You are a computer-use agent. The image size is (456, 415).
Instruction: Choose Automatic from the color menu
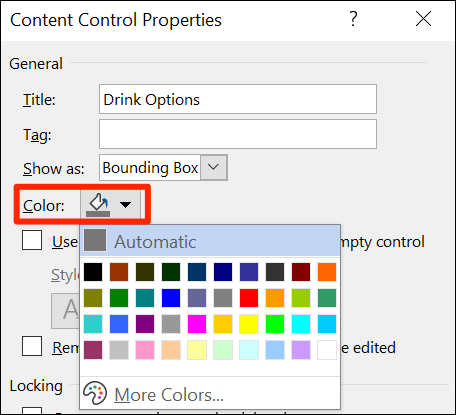coord(210,241)
